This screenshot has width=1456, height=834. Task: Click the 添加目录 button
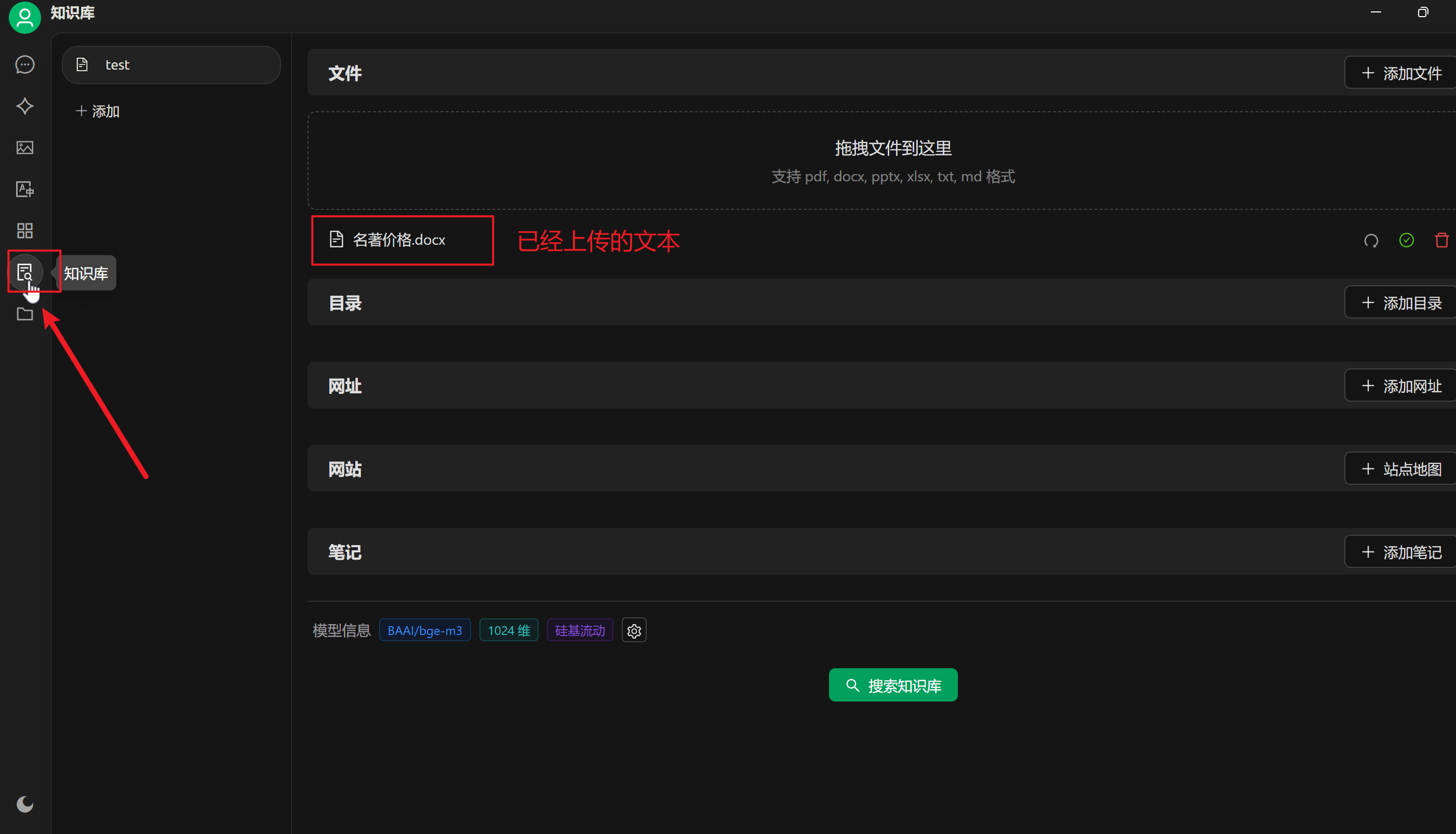coord(1400,302)
